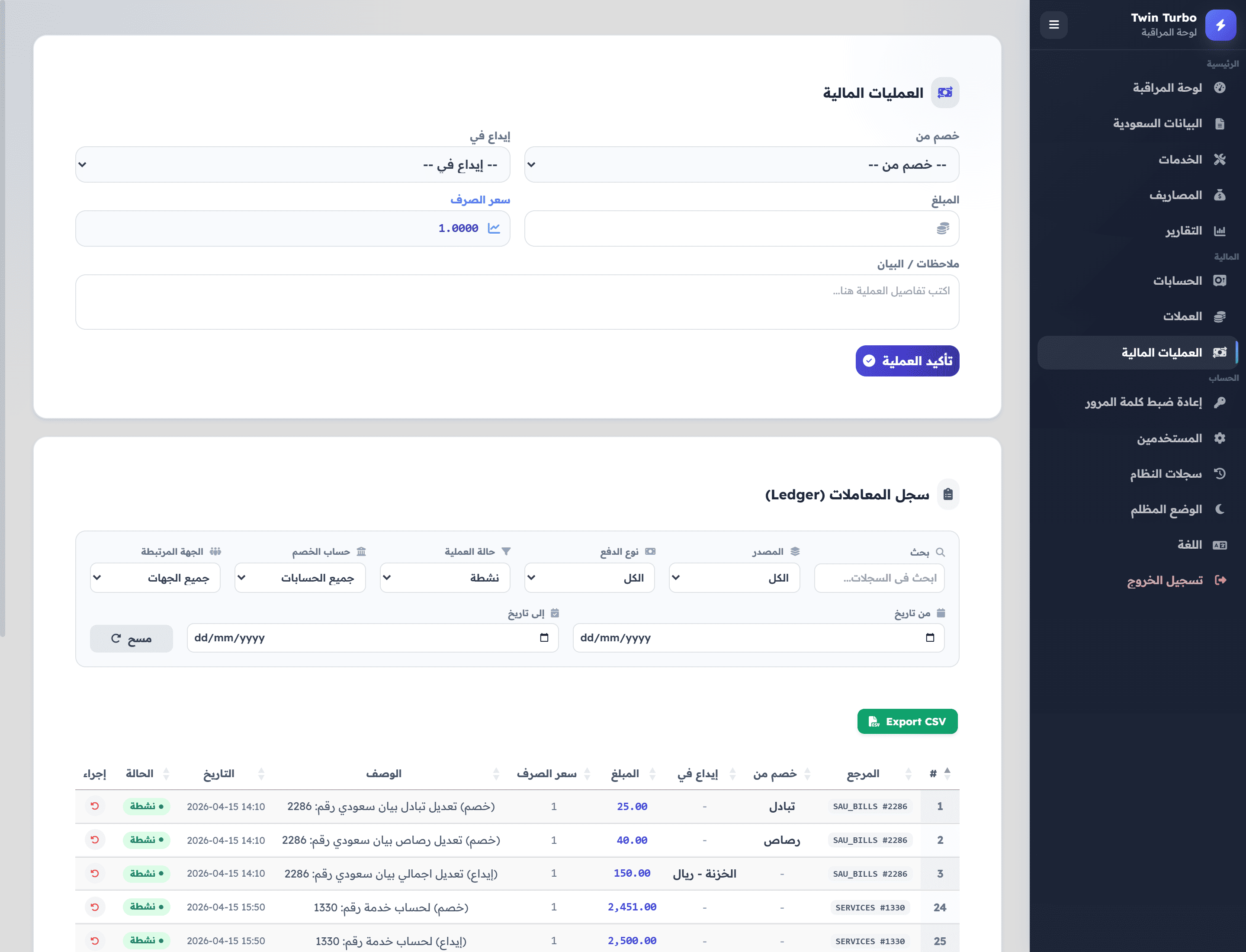The width and height of the screenshot is (1246, 952).
Task: Click the 150.00 amount in row 3
Action: (632, 874)
